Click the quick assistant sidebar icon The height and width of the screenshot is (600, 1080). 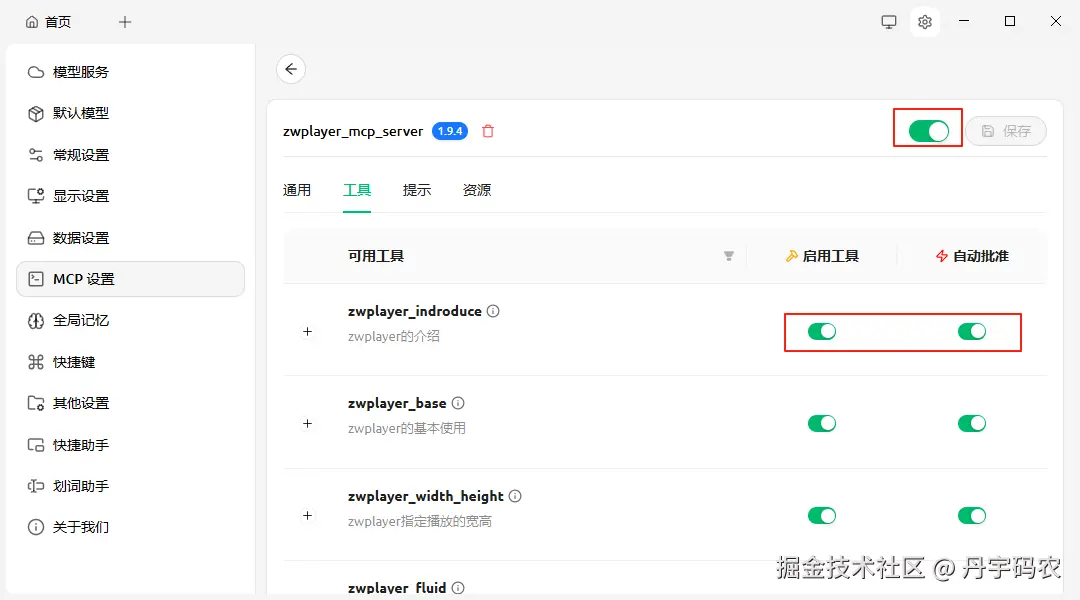pos(36,445)
